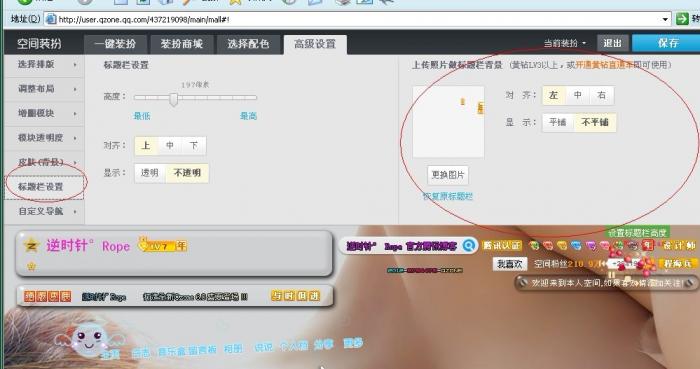This screenshot has width=700, height=369.
Task: Click the 恢复原标题栏 link
Action: coord(448,196)
